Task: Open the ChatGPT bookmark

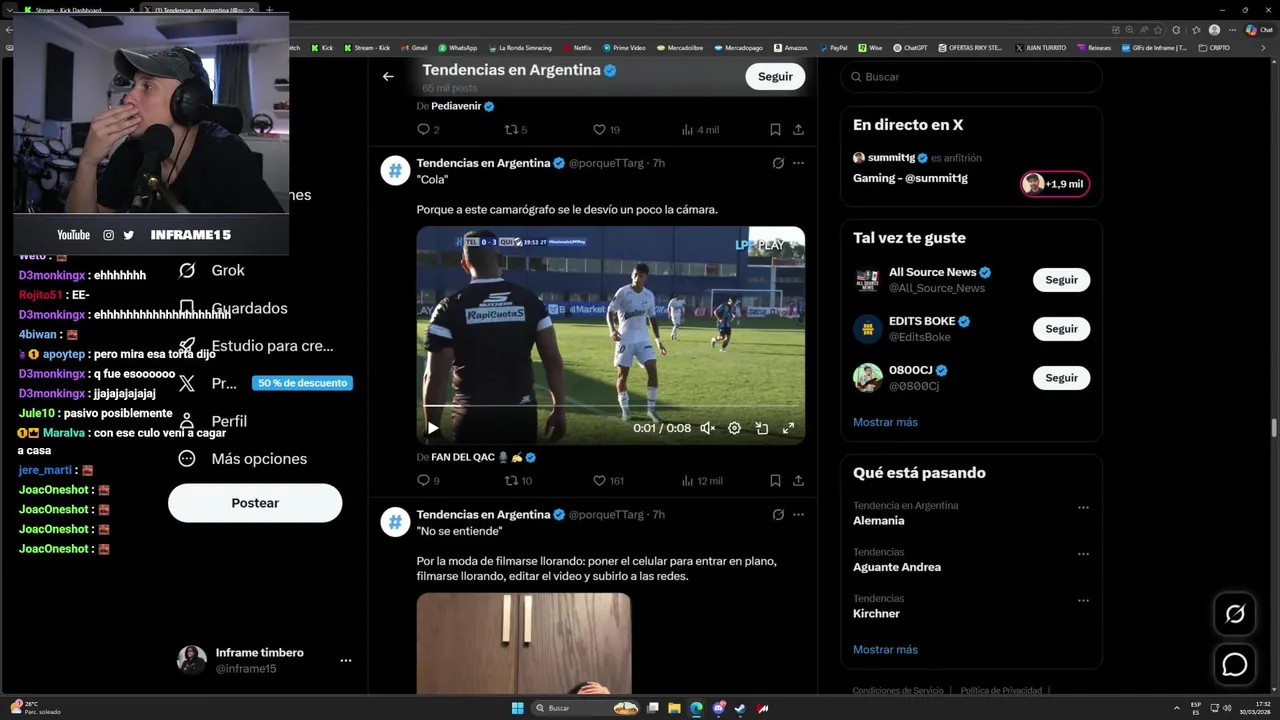Action: pos(910,47)
